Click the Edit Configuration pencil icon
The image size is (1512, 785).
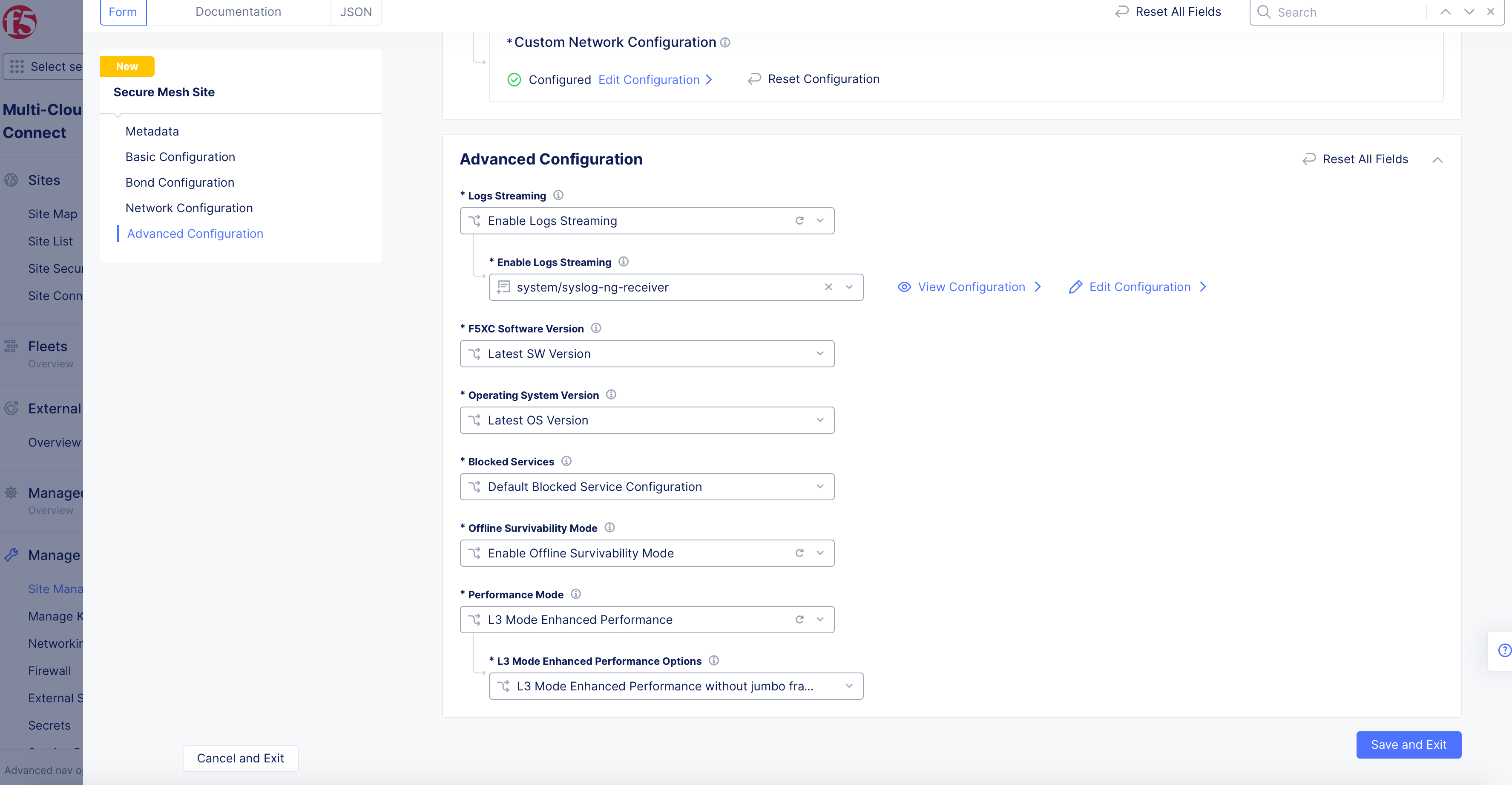[1075, 286]
